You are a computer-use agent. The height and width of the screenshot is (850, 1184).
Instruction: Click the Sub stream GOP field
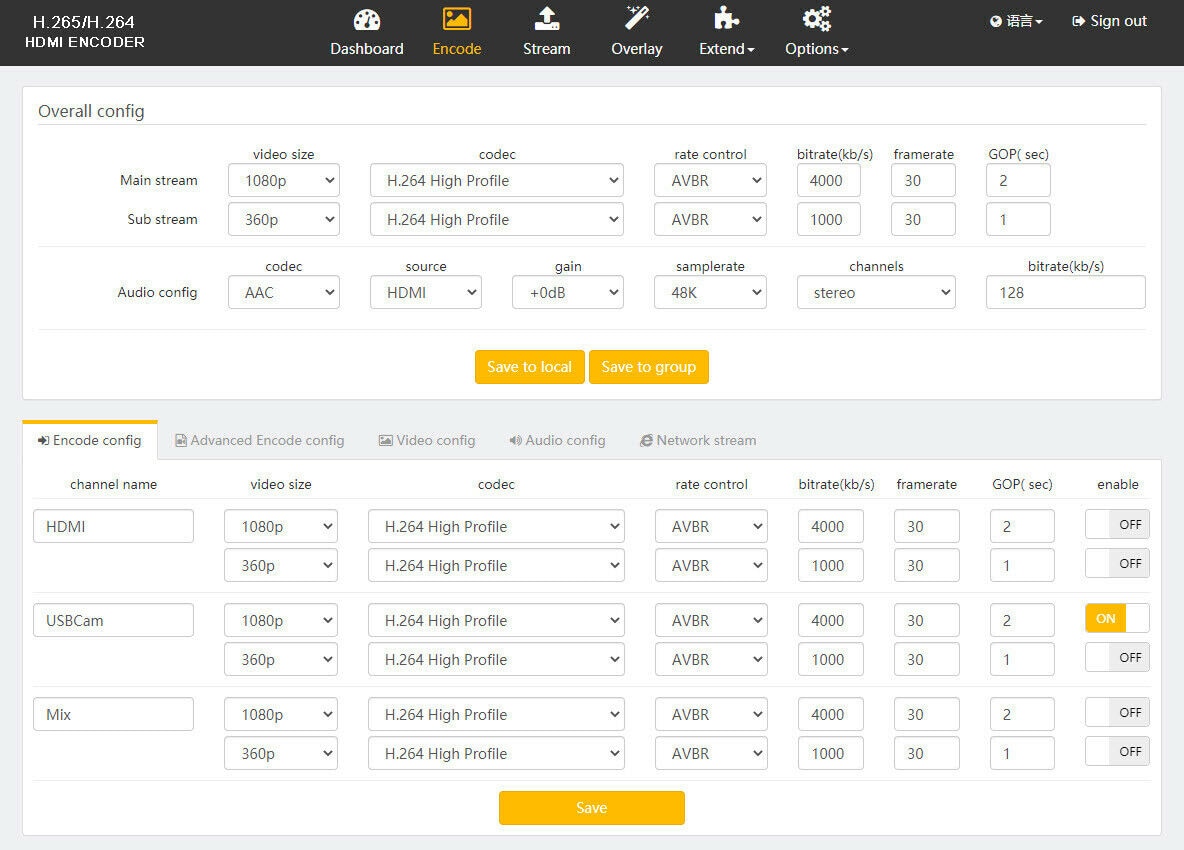1018,220
